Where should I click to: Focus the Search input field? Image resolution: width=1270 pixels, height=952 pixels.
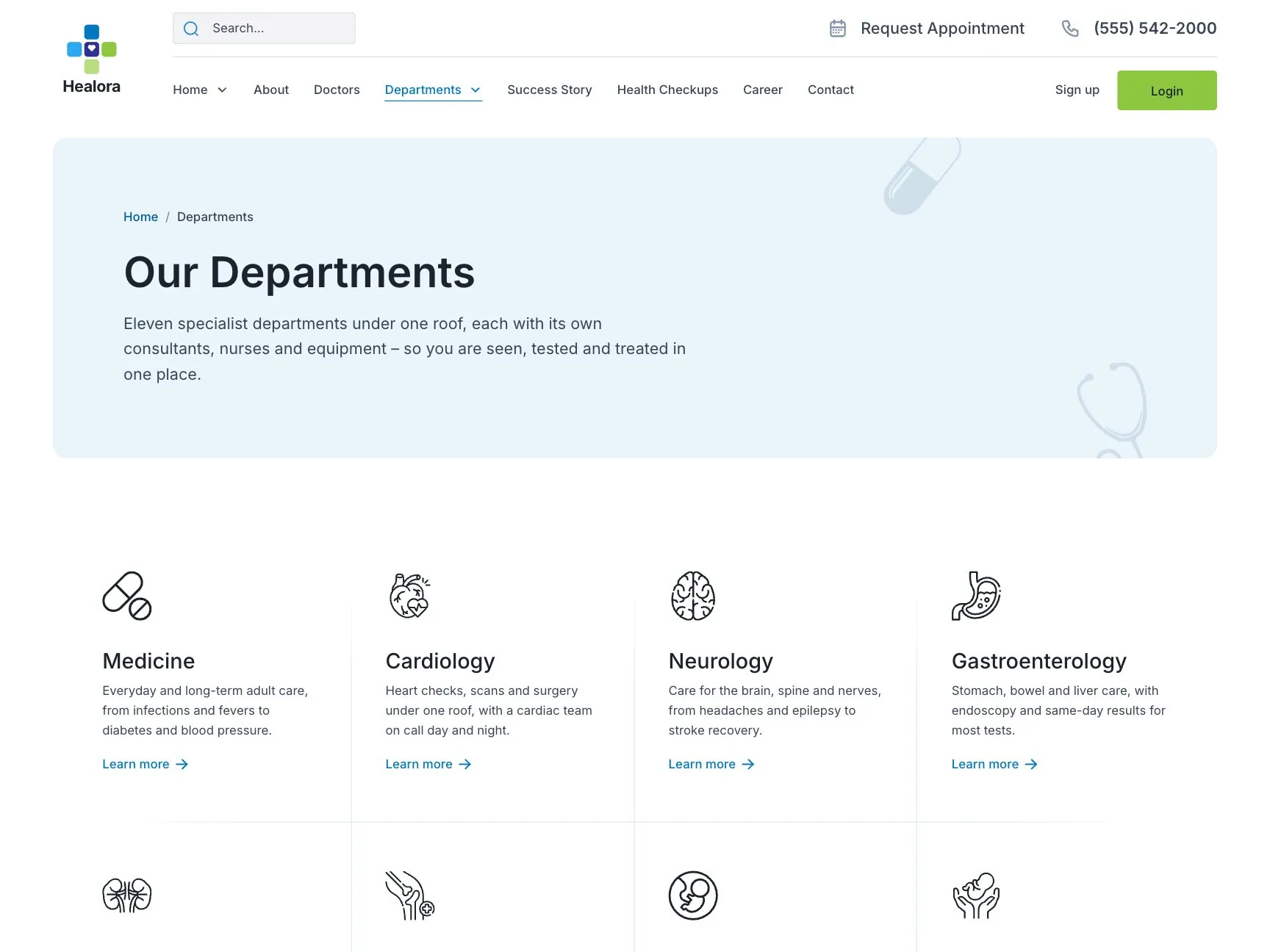264,28
